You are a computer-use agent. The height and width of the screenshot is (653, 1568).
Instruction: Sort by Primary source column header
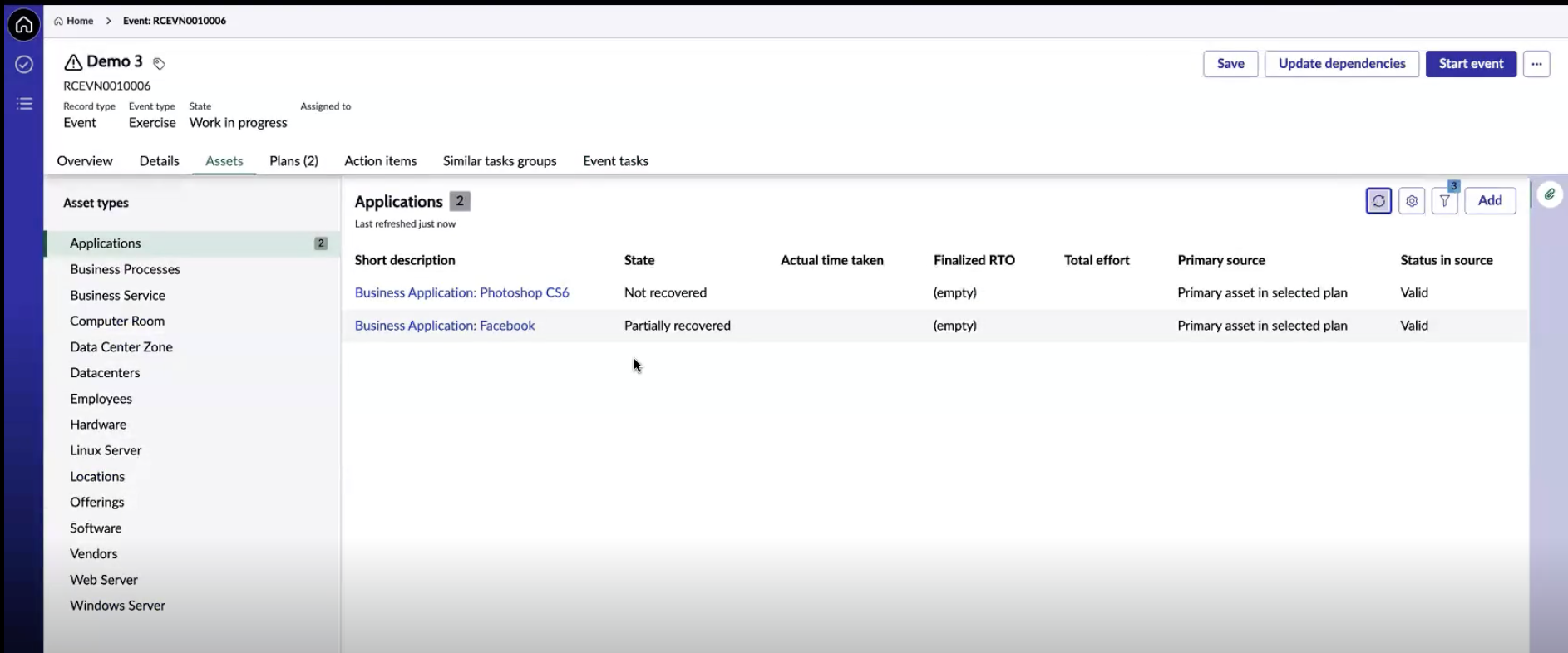pyautogui.click(x=1221, y=260)
